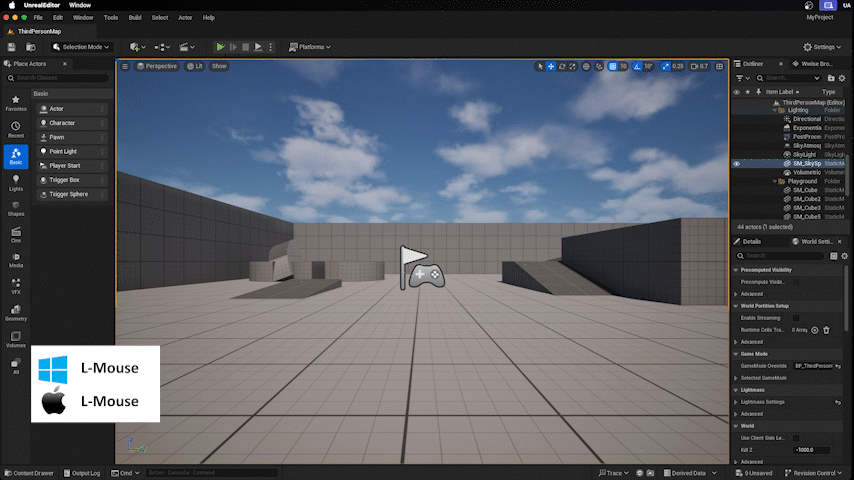Screen dimensions: 854x480
Task: Click the Eject/Simulate button beside Stop
Action: coord(258,47)
